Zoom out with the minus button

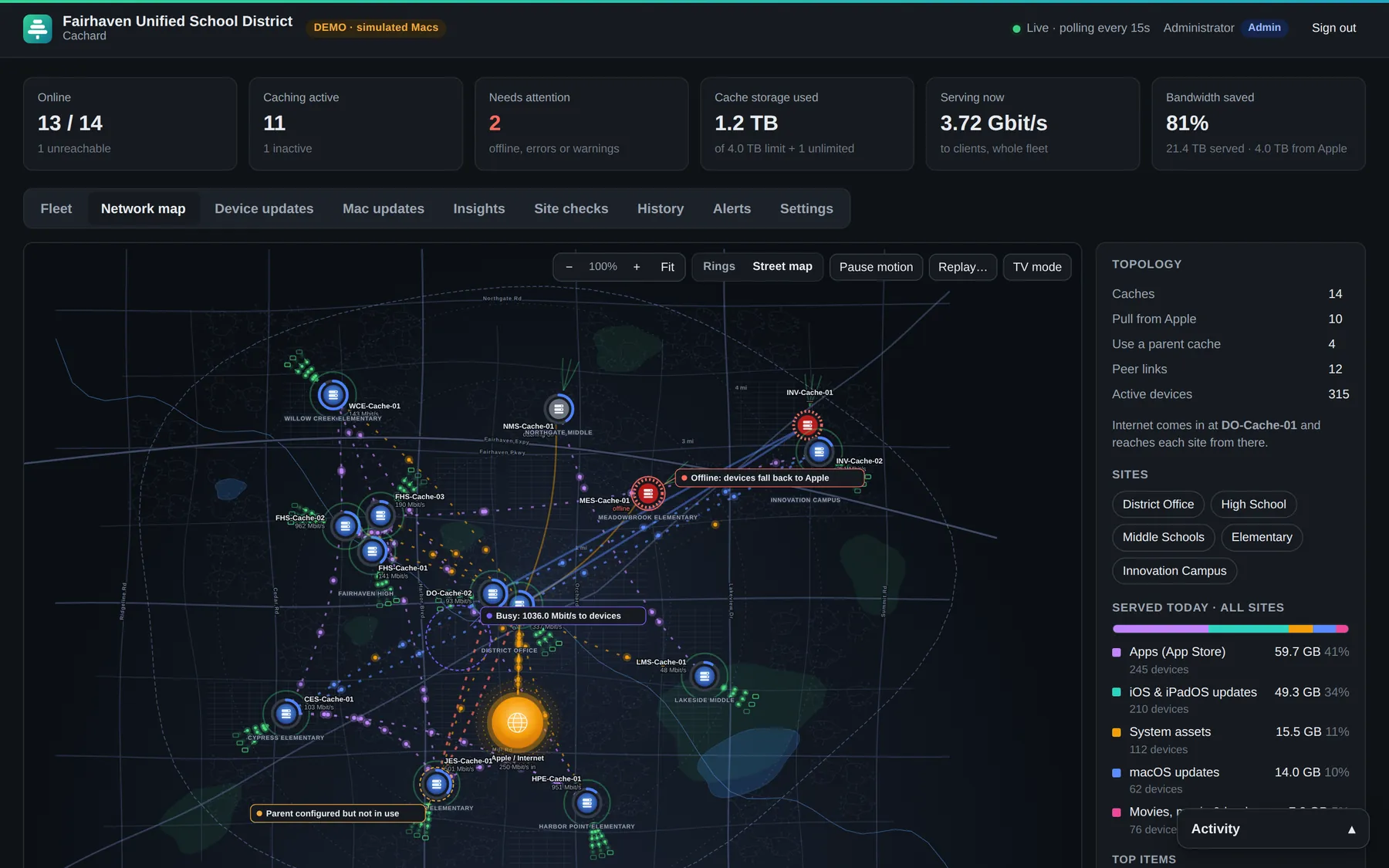coord(569,267)
